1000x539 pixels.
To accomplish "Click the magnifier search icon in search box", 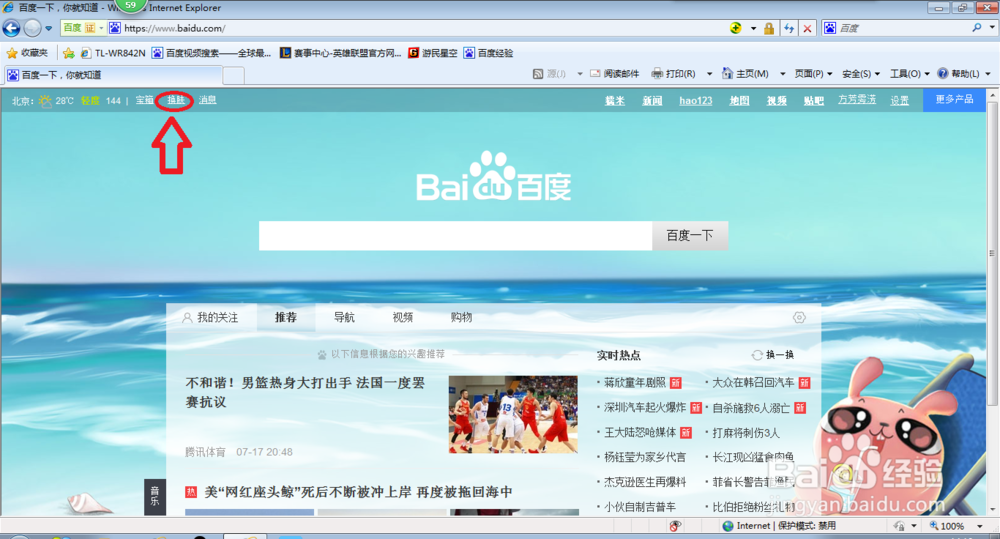I will [x=976, y=28].
